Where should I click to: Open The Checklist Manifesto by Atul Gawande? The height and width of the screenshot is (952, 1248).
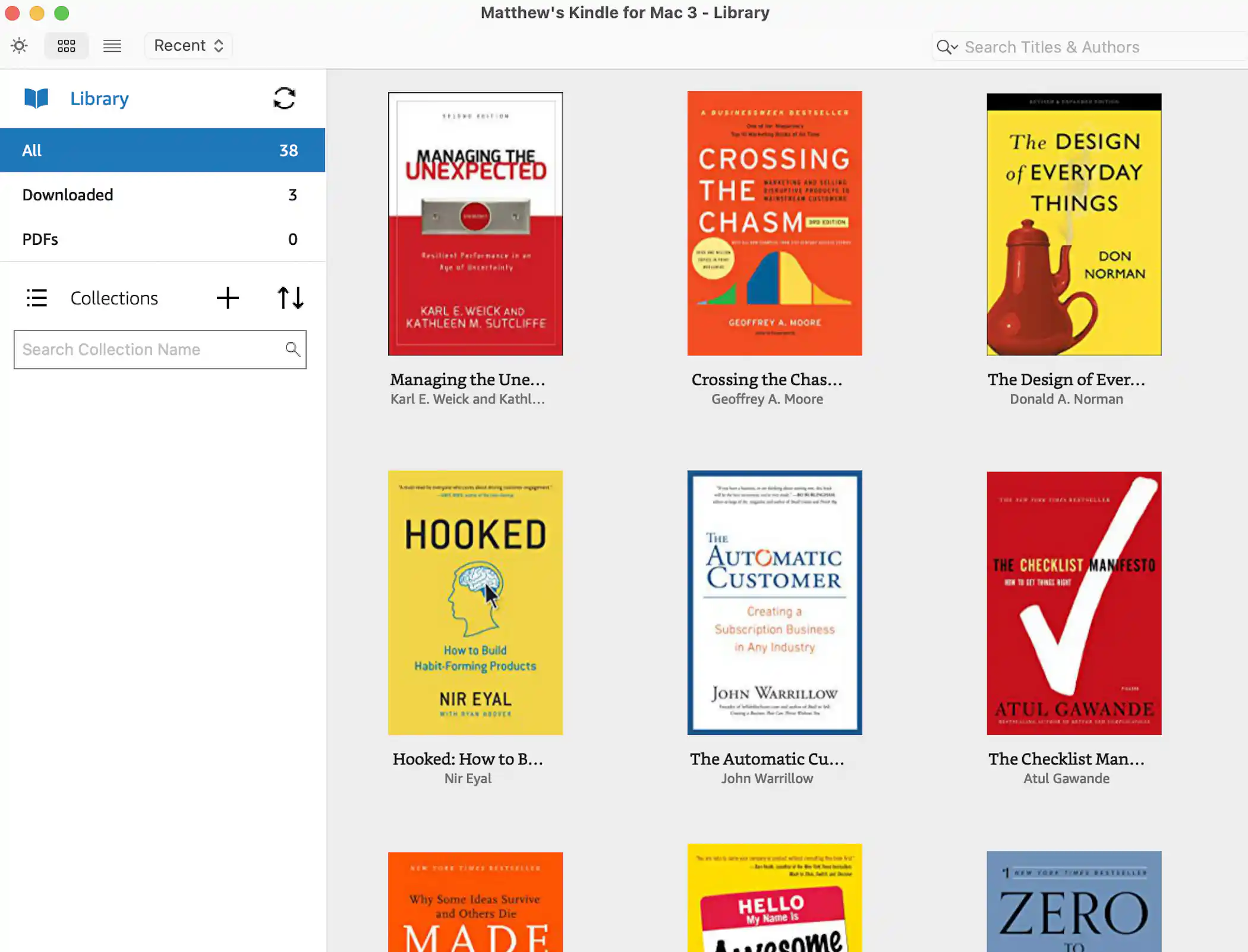pos(1073,603)
